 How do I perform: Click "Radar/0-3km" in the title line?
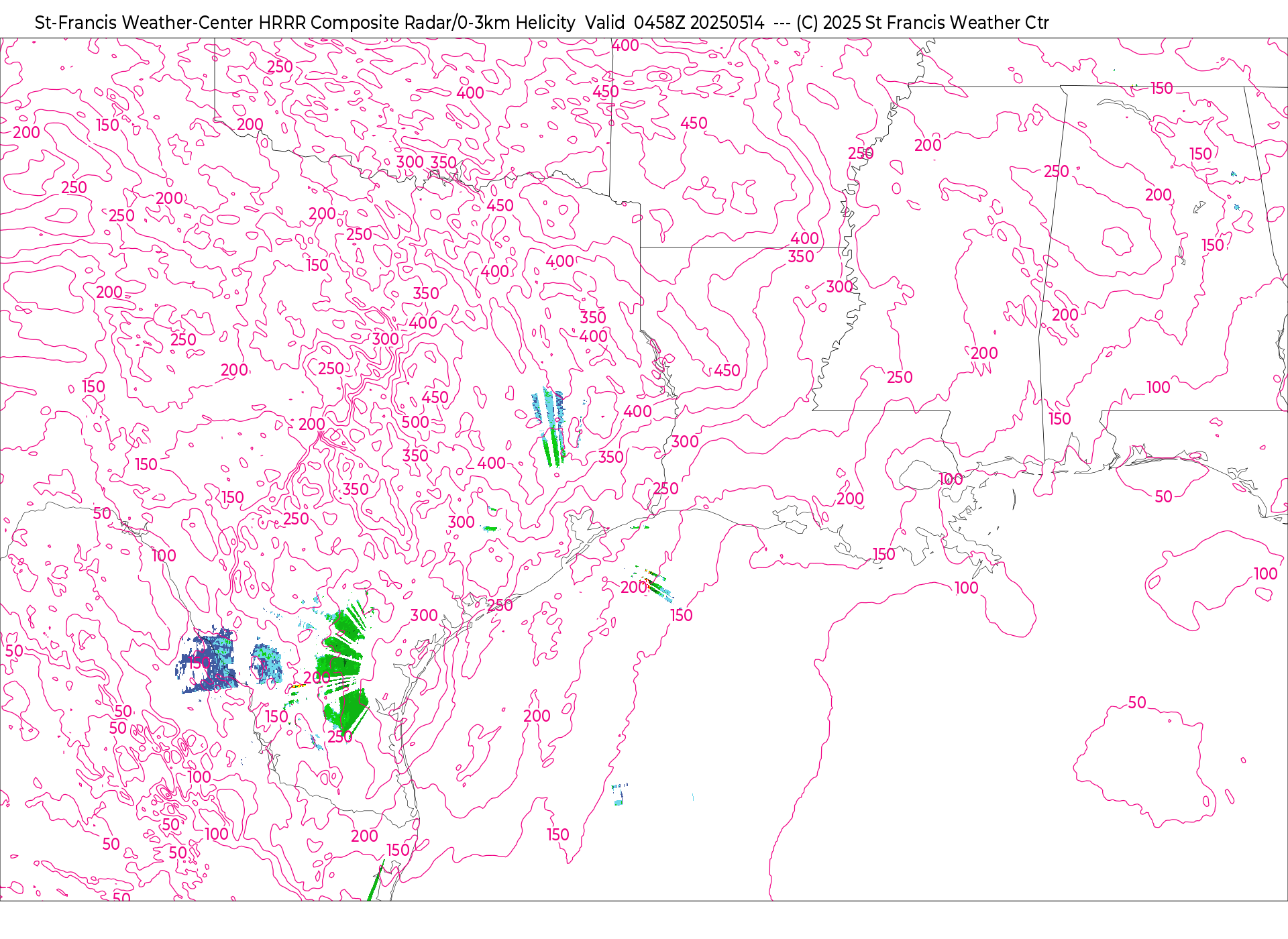458,23
